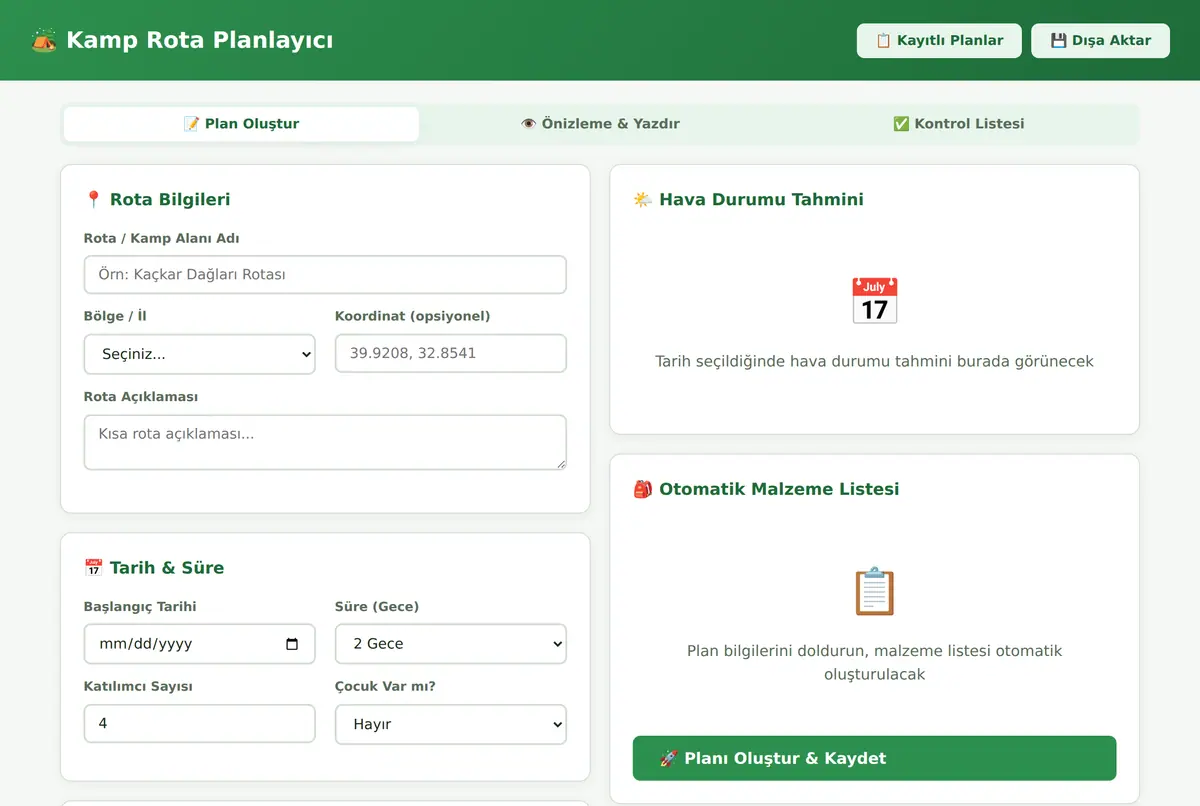Click the backpack icon beside Otomatik Malzeme Listesi

(x=643, y=489)
